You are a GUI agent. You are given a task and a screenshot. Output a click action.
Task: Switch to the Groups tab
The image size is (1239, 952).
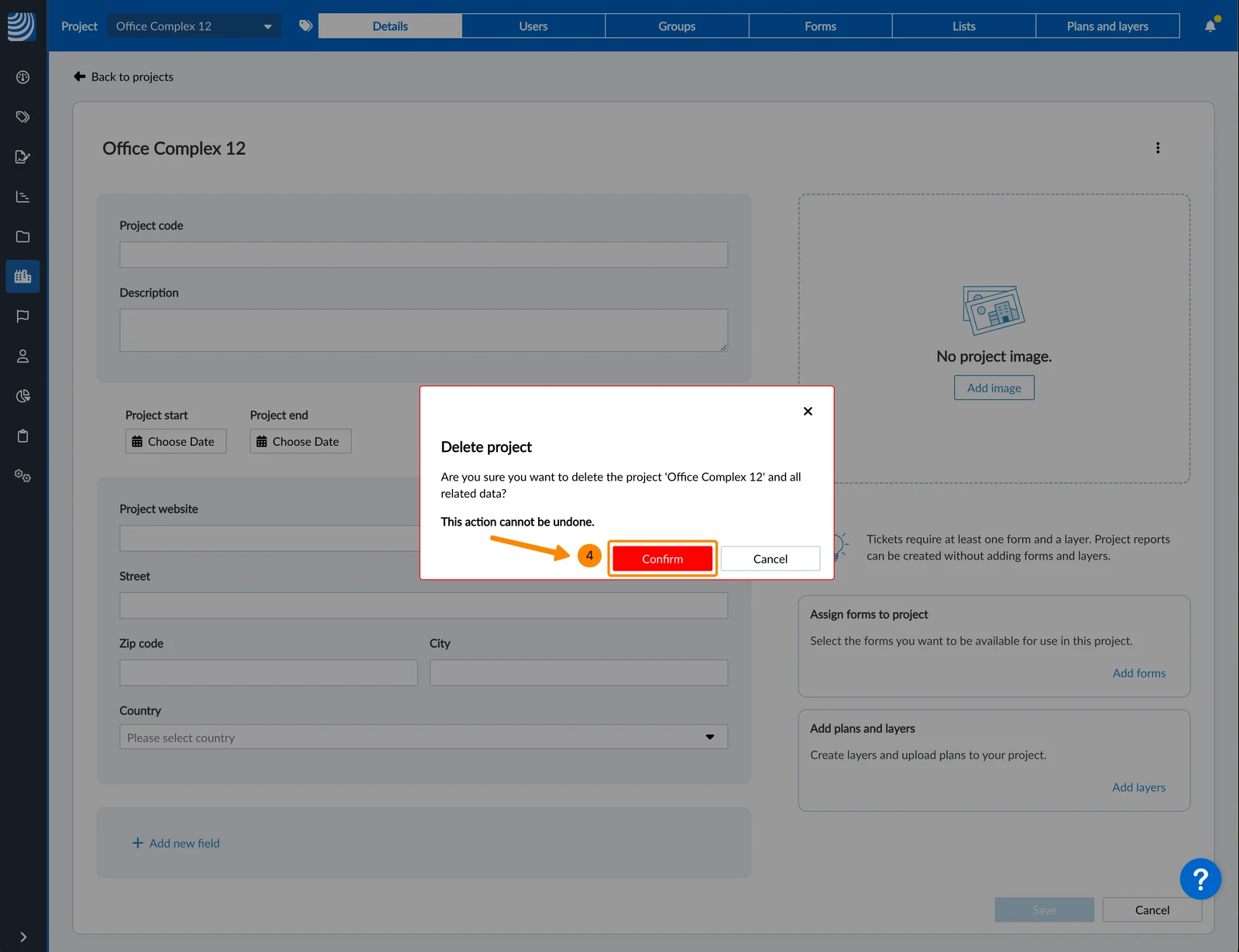click(677, 26)
